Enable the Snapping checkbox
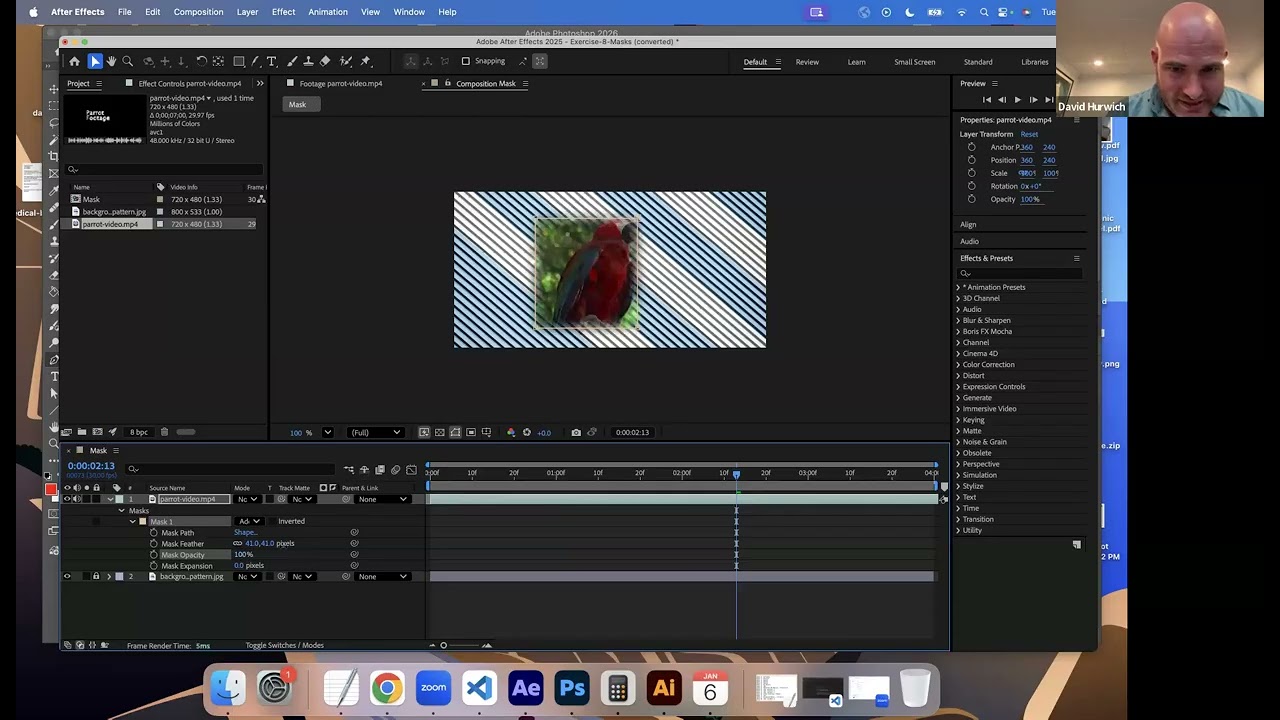Screen dimensions: 1280x720 click(x=466, y=61)
